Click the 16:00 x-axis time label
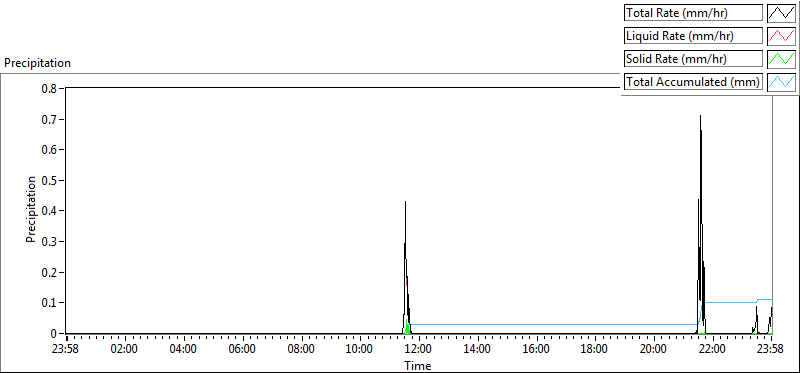This screenshot has height=373, width=800. (536, 350)
